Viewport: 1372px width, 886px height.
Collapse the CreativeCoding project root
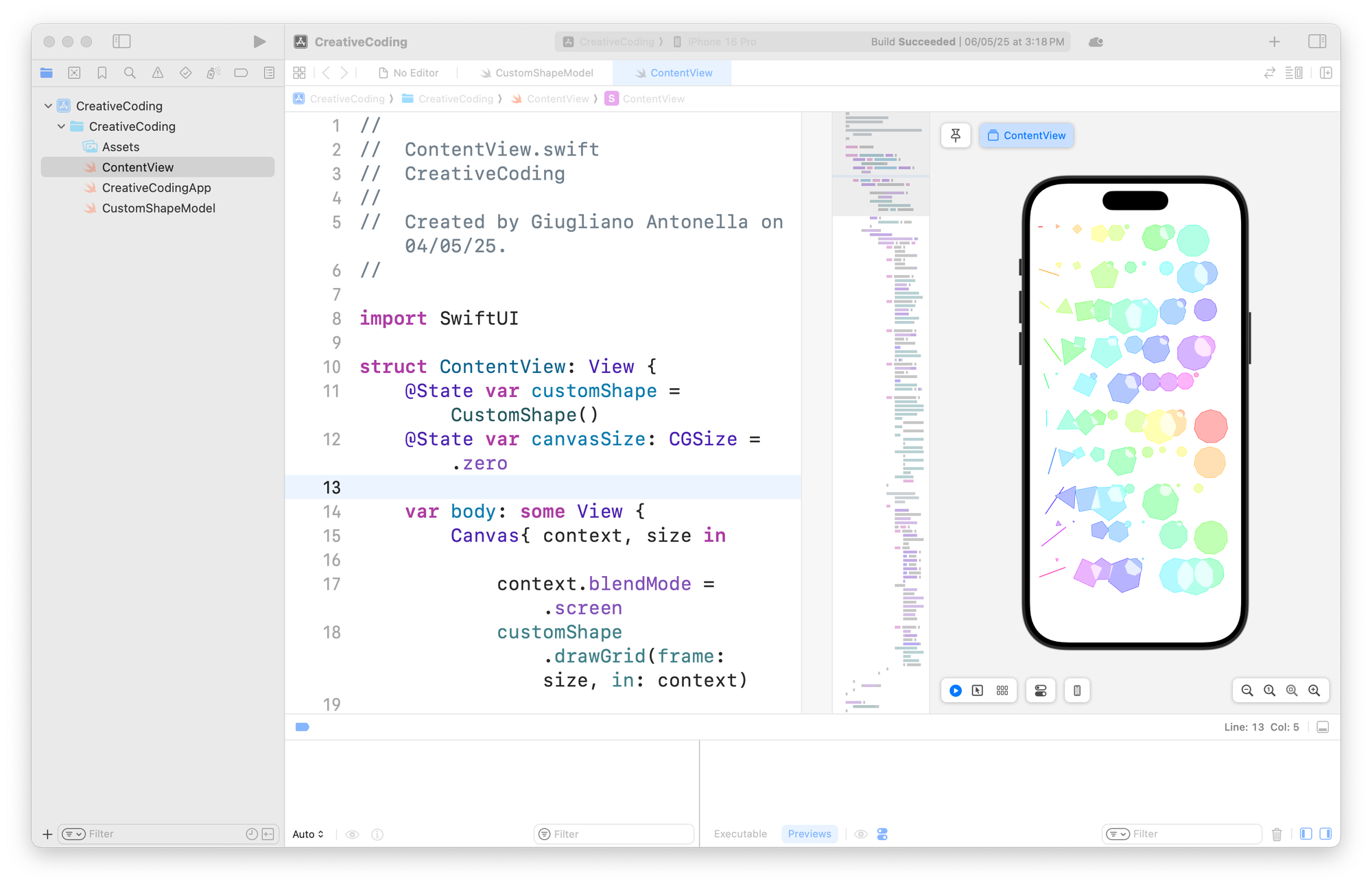48,106
